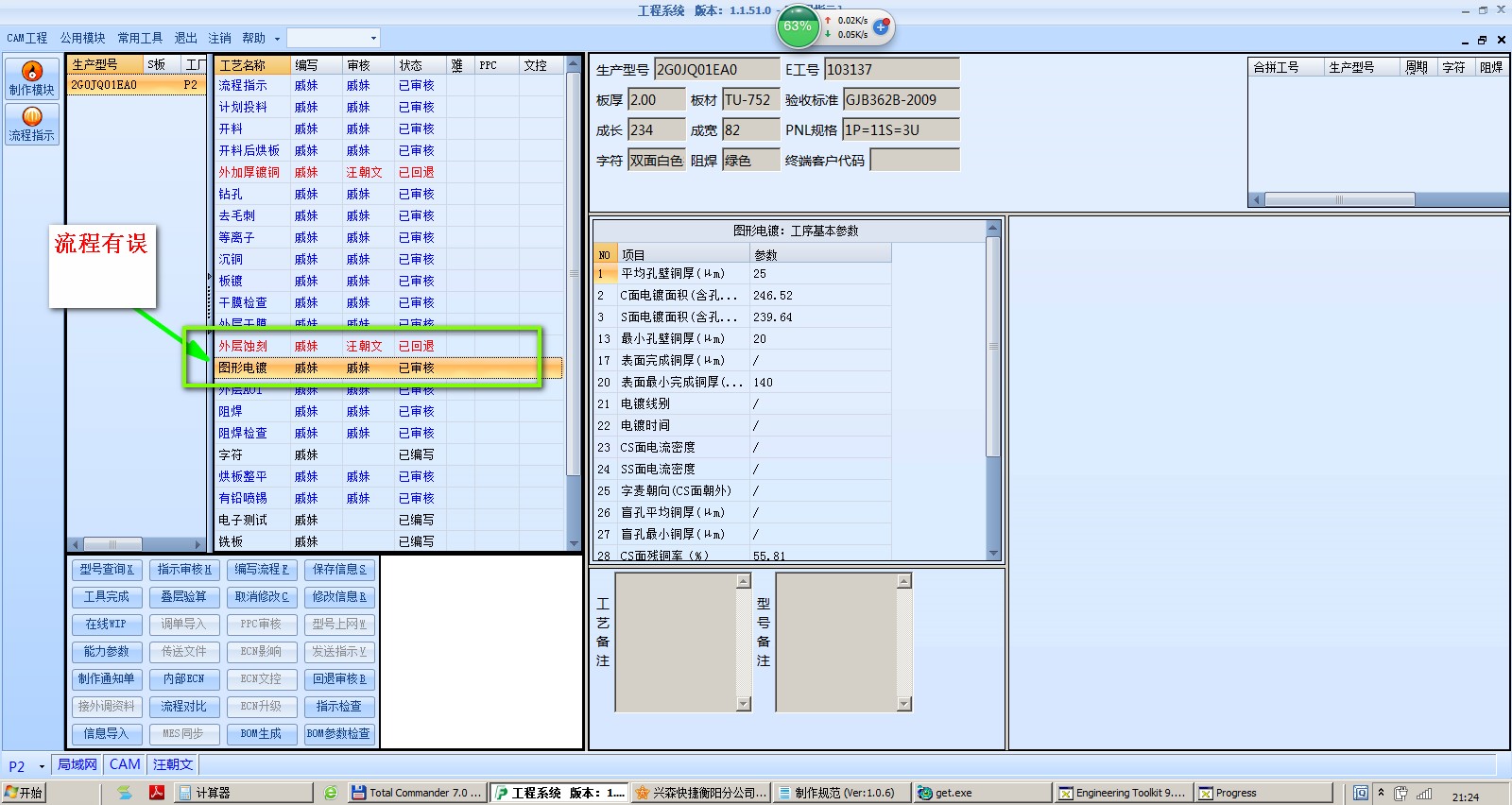Click horizontal scrollbar under model list
The height and width of the screenshot is (805, 1512).
[136, 544]
